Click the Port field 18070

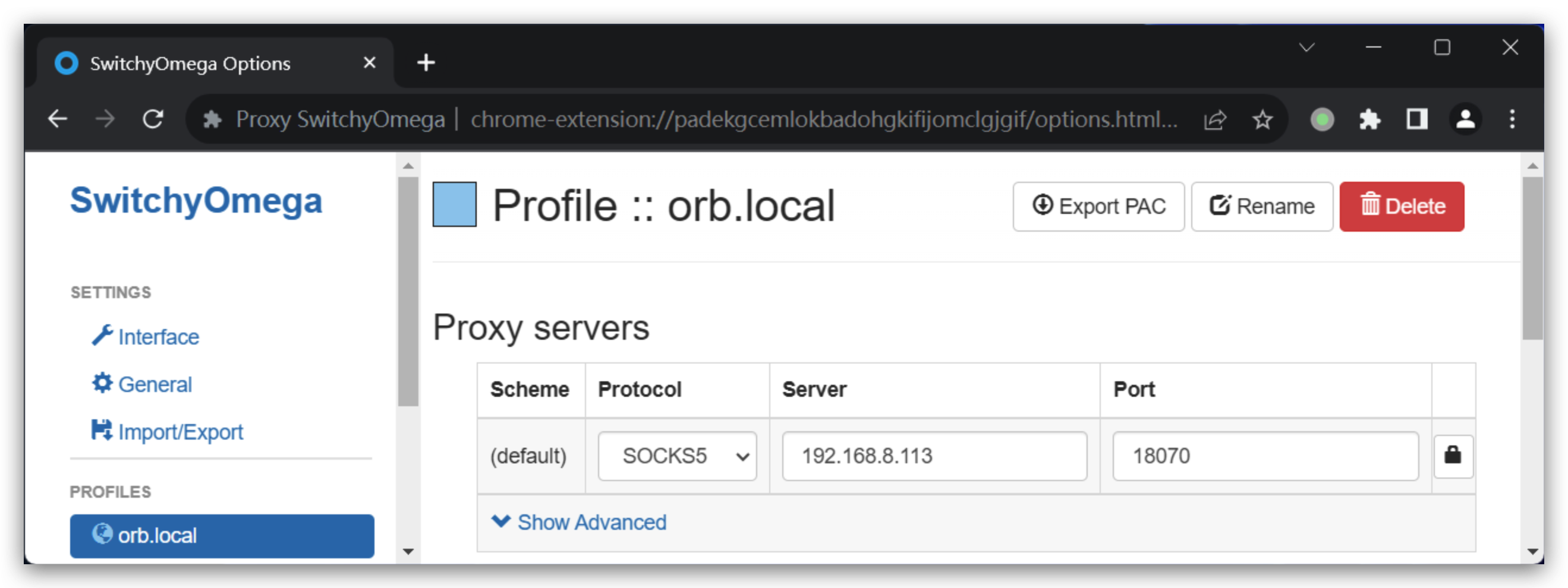tap(1265, 456)
